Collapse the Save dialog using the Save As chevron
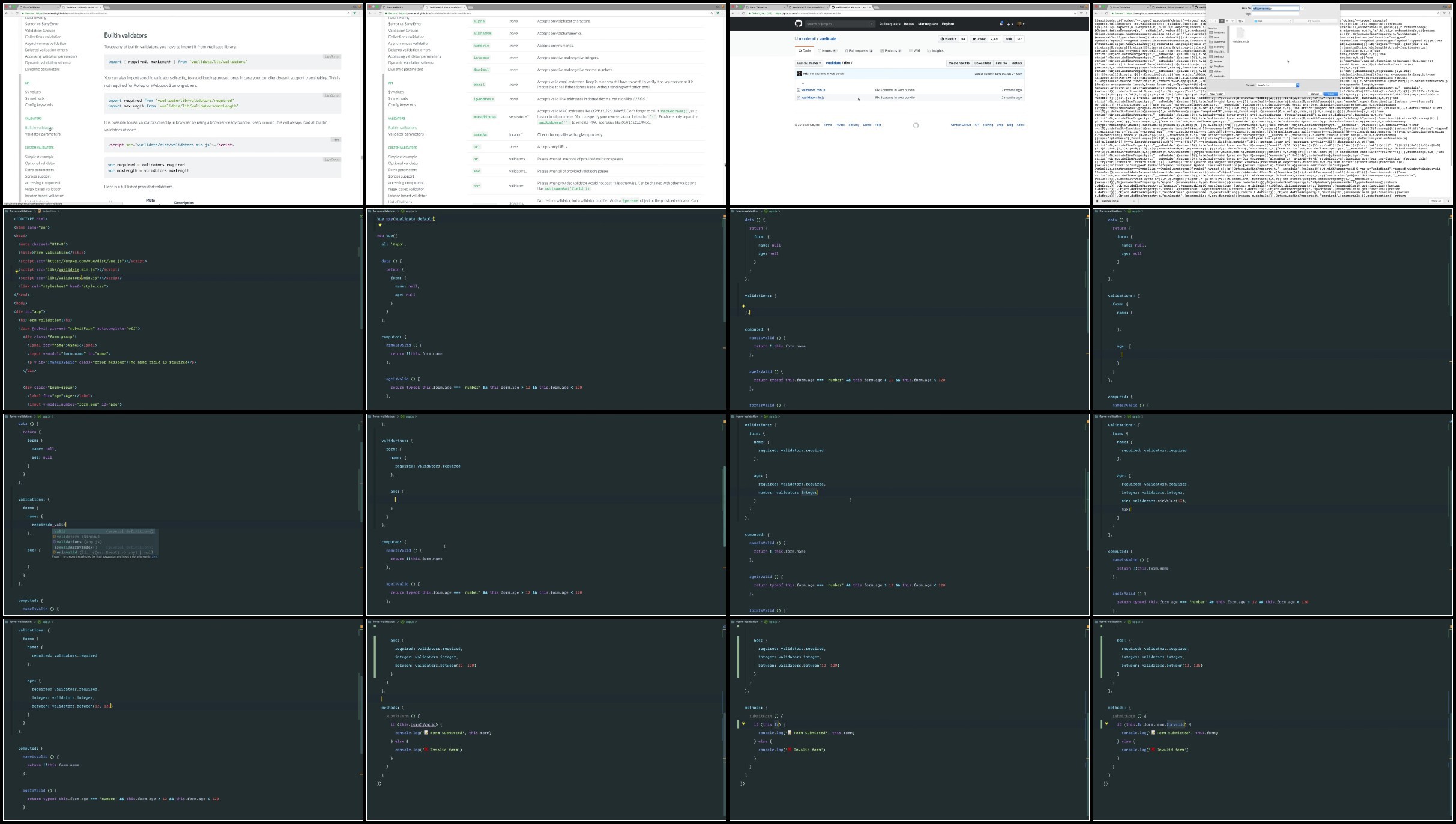The width and height of the screenshot is (1456, 824). point(1302,8)
